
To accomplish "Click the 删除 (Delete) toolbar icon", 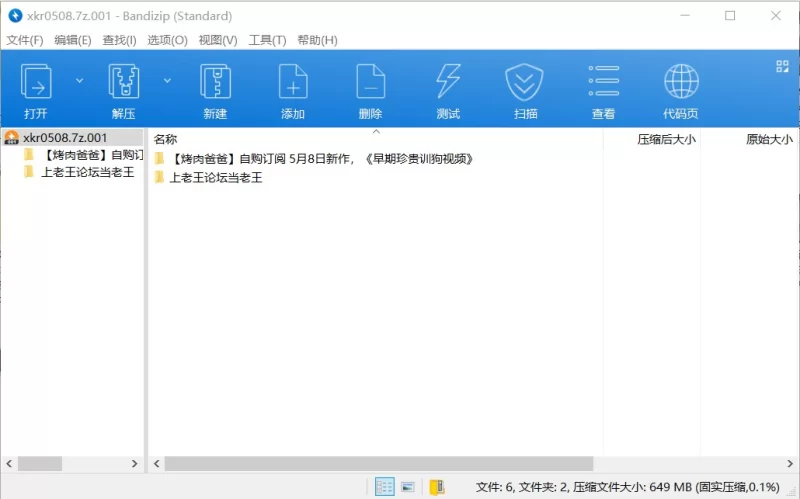I will point(370,82).
